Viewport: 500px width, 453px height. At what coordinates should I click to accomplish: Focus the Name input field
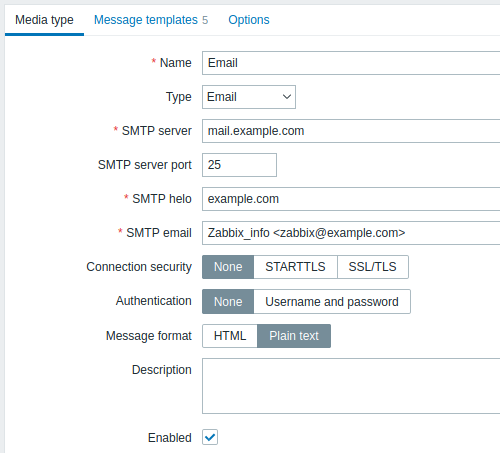[x=351, y=63]
